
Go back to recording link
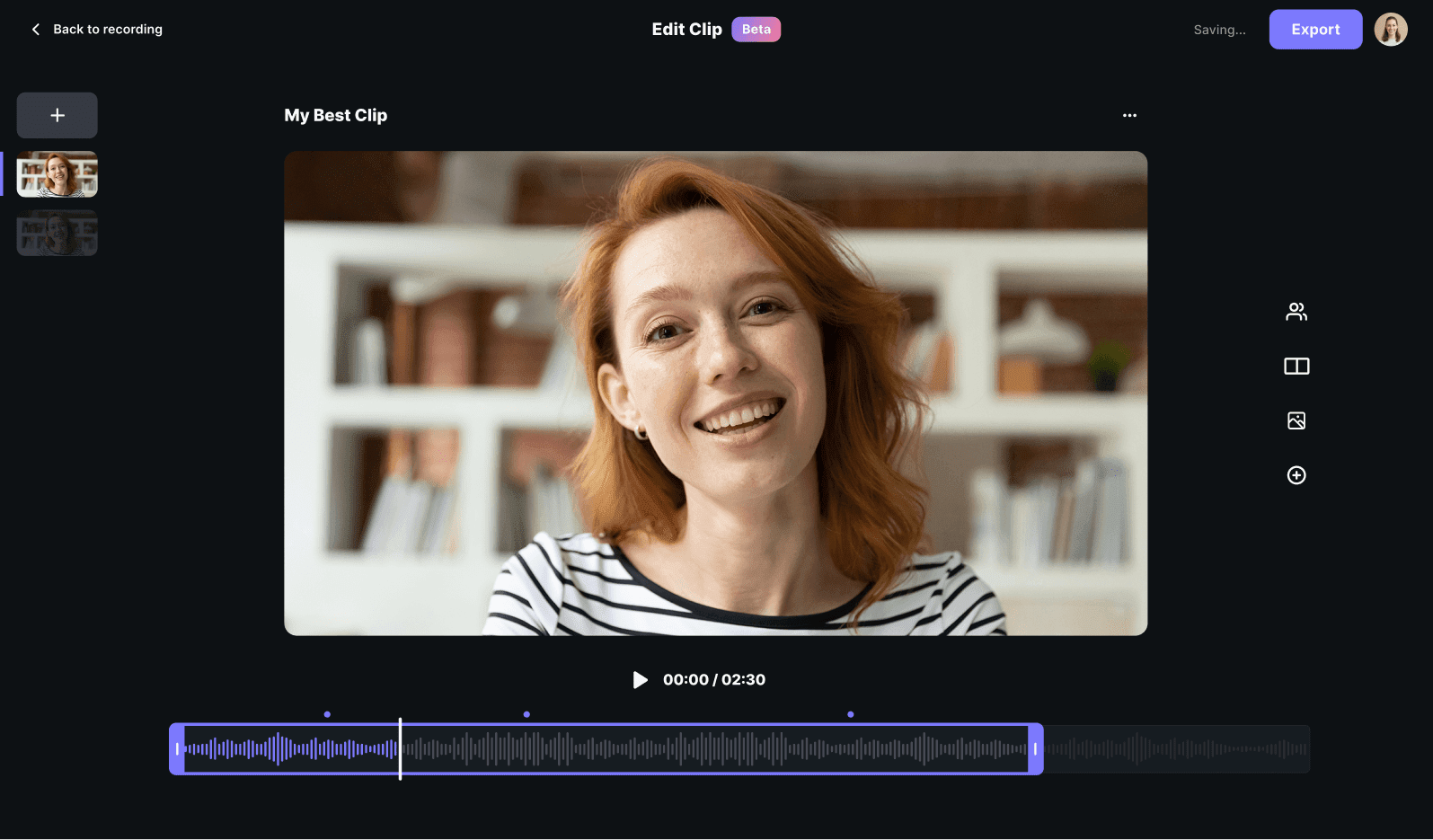coord(108,30)
